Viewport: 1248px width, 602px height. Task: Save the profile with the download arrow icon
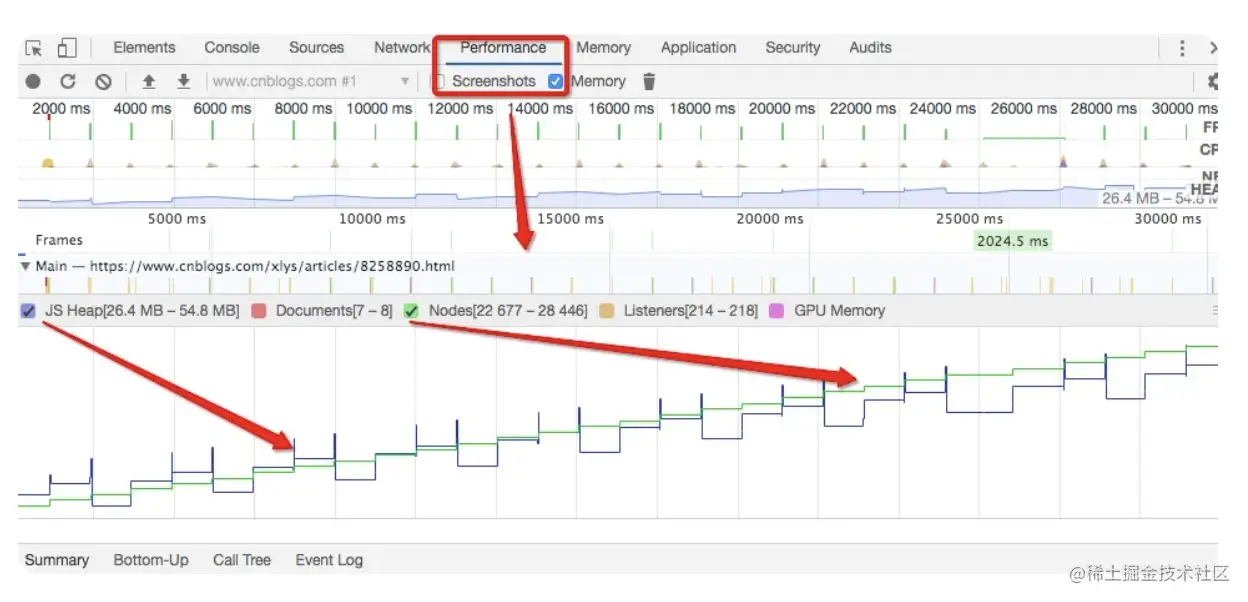pos(183,82)
